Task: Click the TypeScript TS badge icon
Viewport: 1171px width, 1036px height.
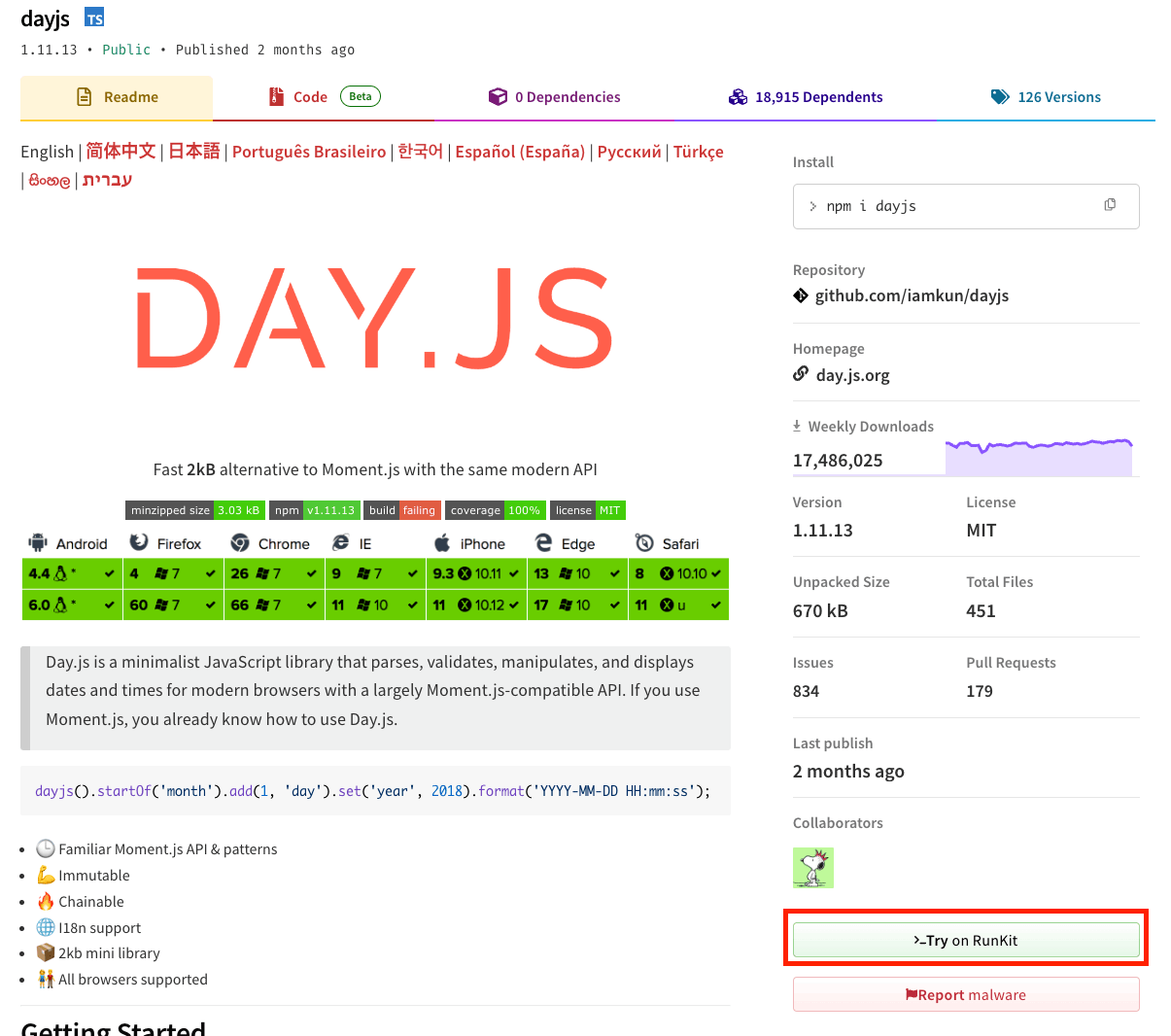Action: coord(94,17)
